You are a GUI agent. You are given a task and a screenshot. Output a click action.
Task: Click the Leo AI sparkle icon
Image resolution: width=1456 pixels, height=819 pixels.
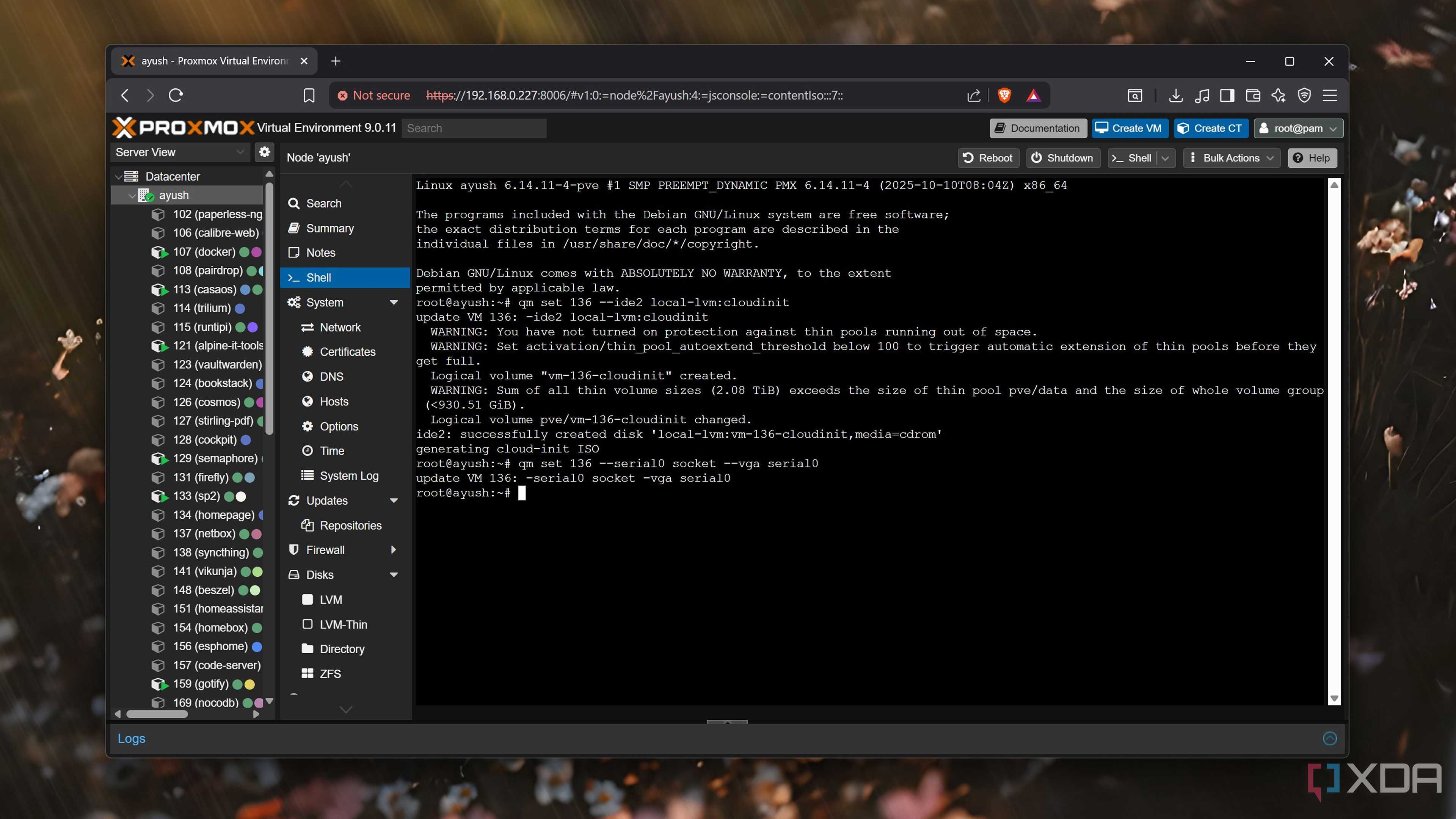click(x=1278, y=95)
